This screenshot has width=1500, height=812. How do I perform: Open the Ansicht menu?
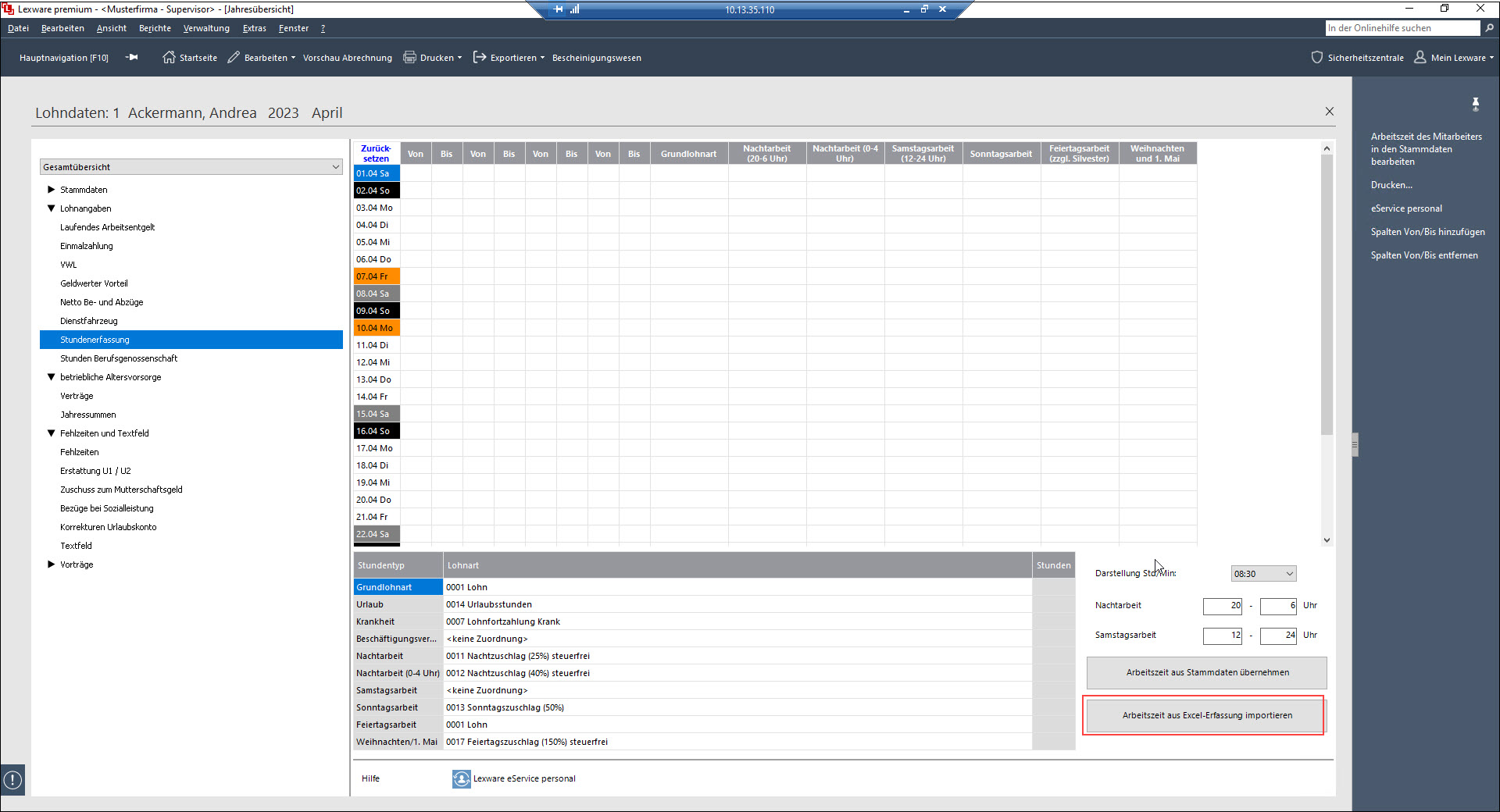click(112, 28)
